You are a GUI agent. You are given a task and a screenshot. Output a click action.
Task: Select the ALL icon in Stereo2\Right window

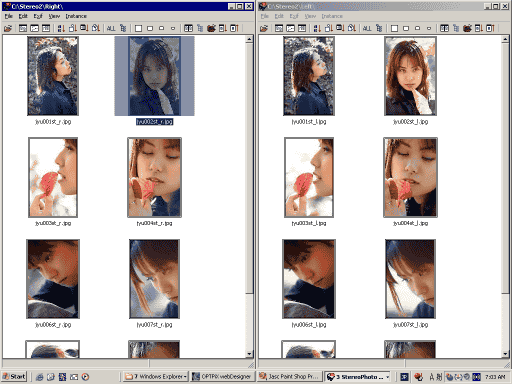click(x=111, y=28)
